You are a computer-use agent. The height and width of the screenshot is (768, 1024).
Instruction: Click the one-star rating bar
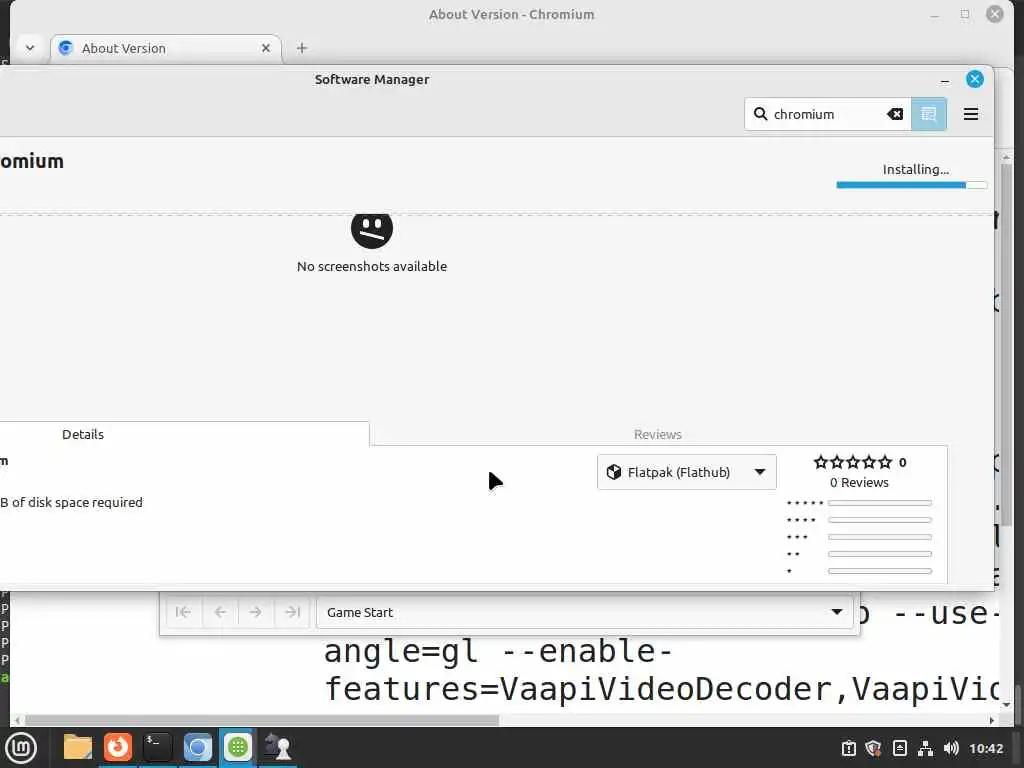pos(880,571)
